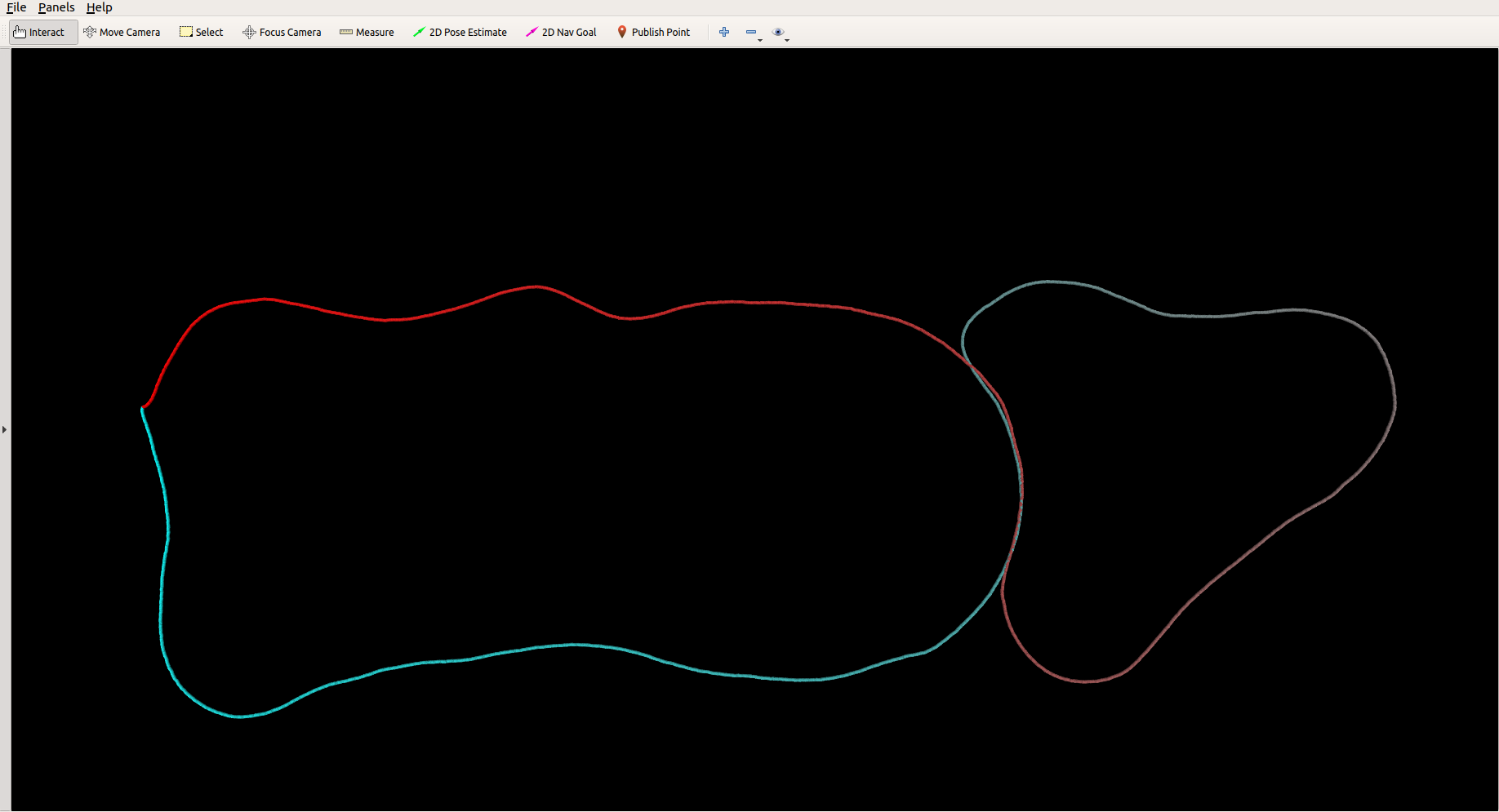Expand the collapsed left side panel
The width and height of the screenshot is (1499, 812).
point(5,429)
